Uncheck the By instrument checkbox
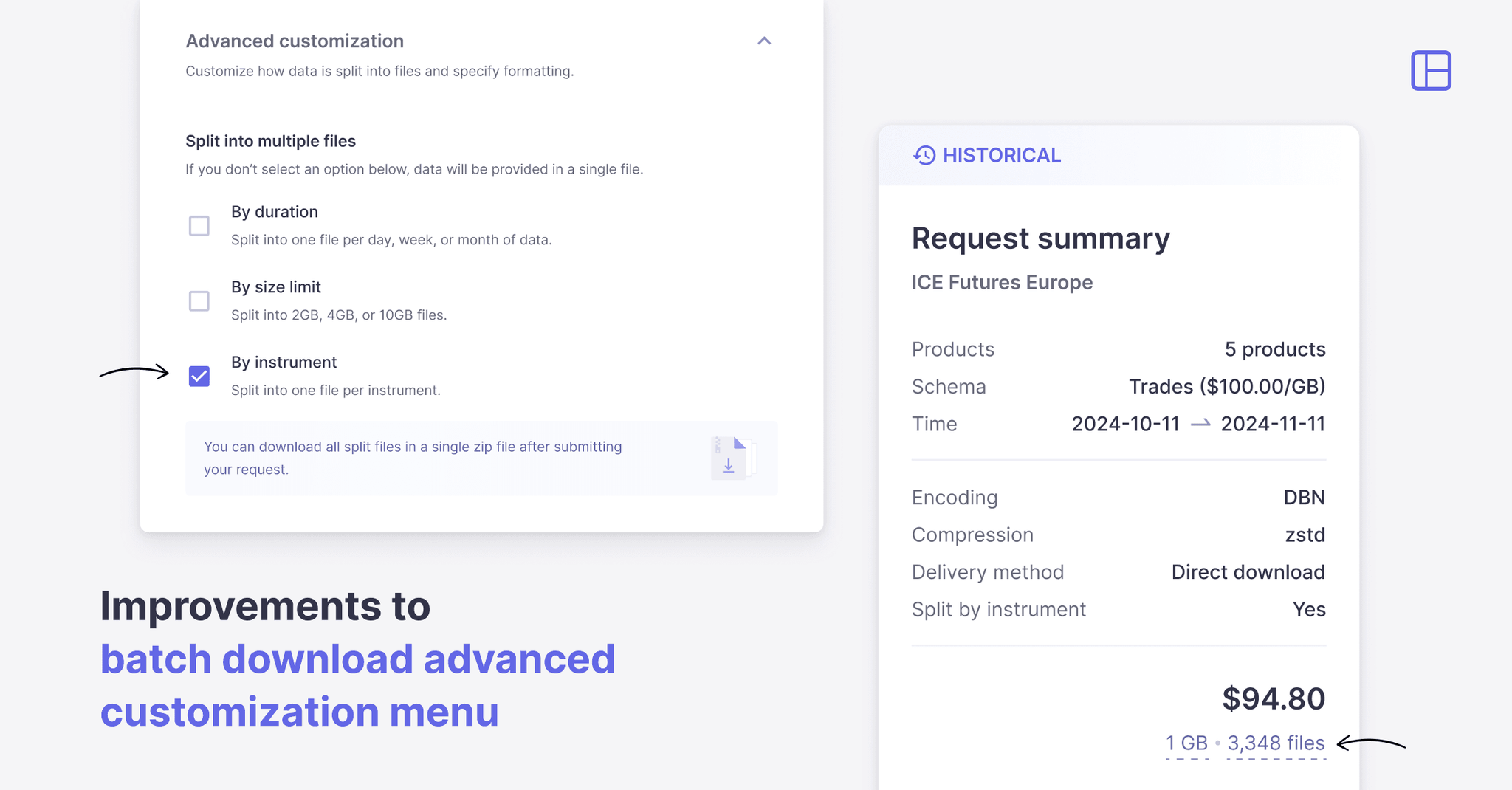This screenshot has width=1512, height=790. (x=199, y=377)
